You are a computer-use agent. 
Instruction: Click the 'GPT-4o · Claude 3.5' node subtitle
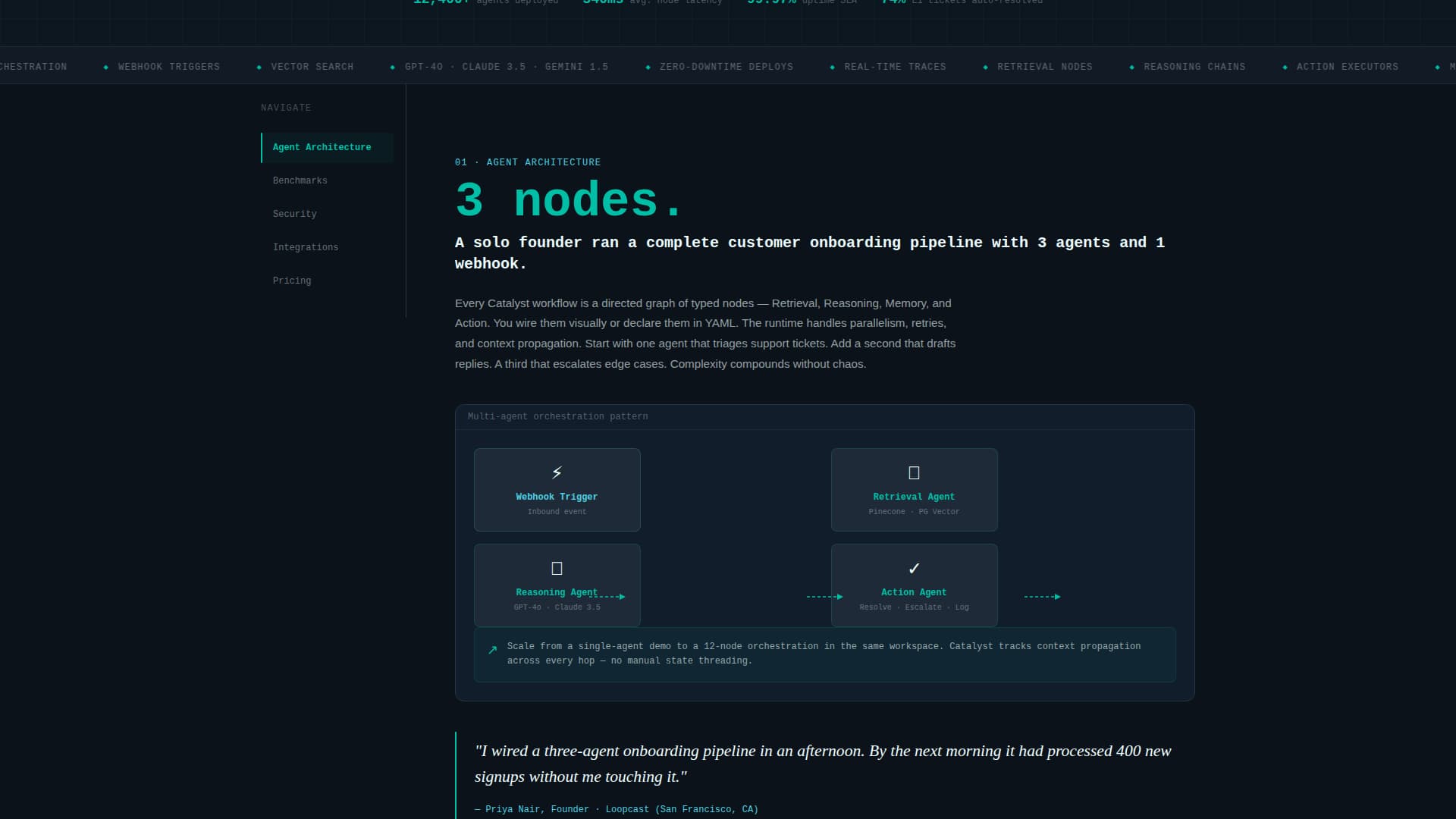click(x=557, y=607)
